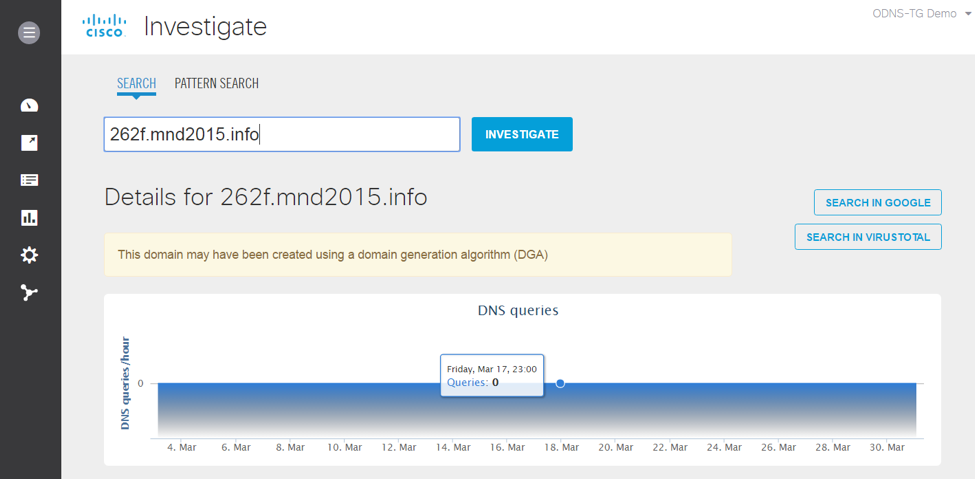Click the 4. Mar date on chart axis
The height and width of the screenshot is (479, 975).
tap(180, 447)
